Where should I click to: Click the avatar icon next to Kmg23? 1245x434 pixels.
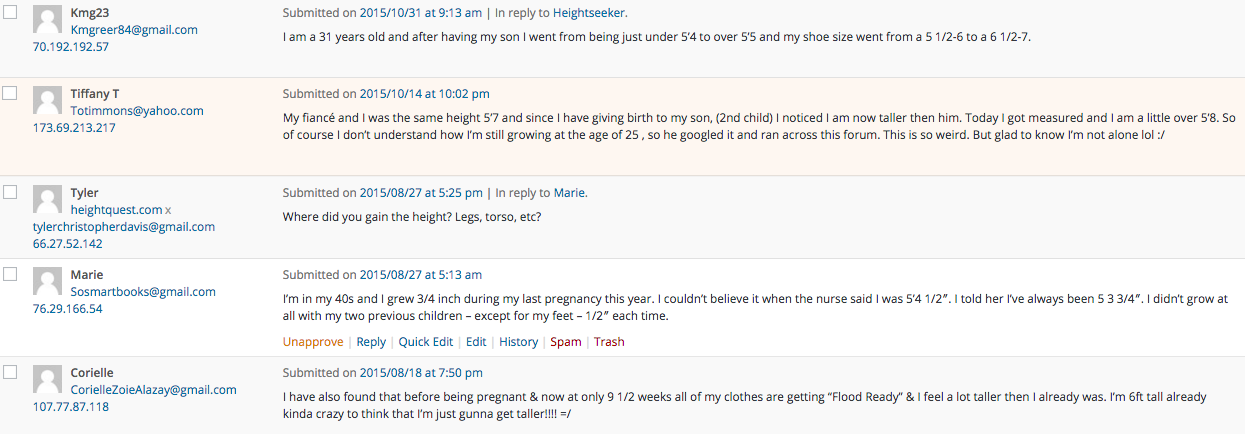[x=48, y=19]
